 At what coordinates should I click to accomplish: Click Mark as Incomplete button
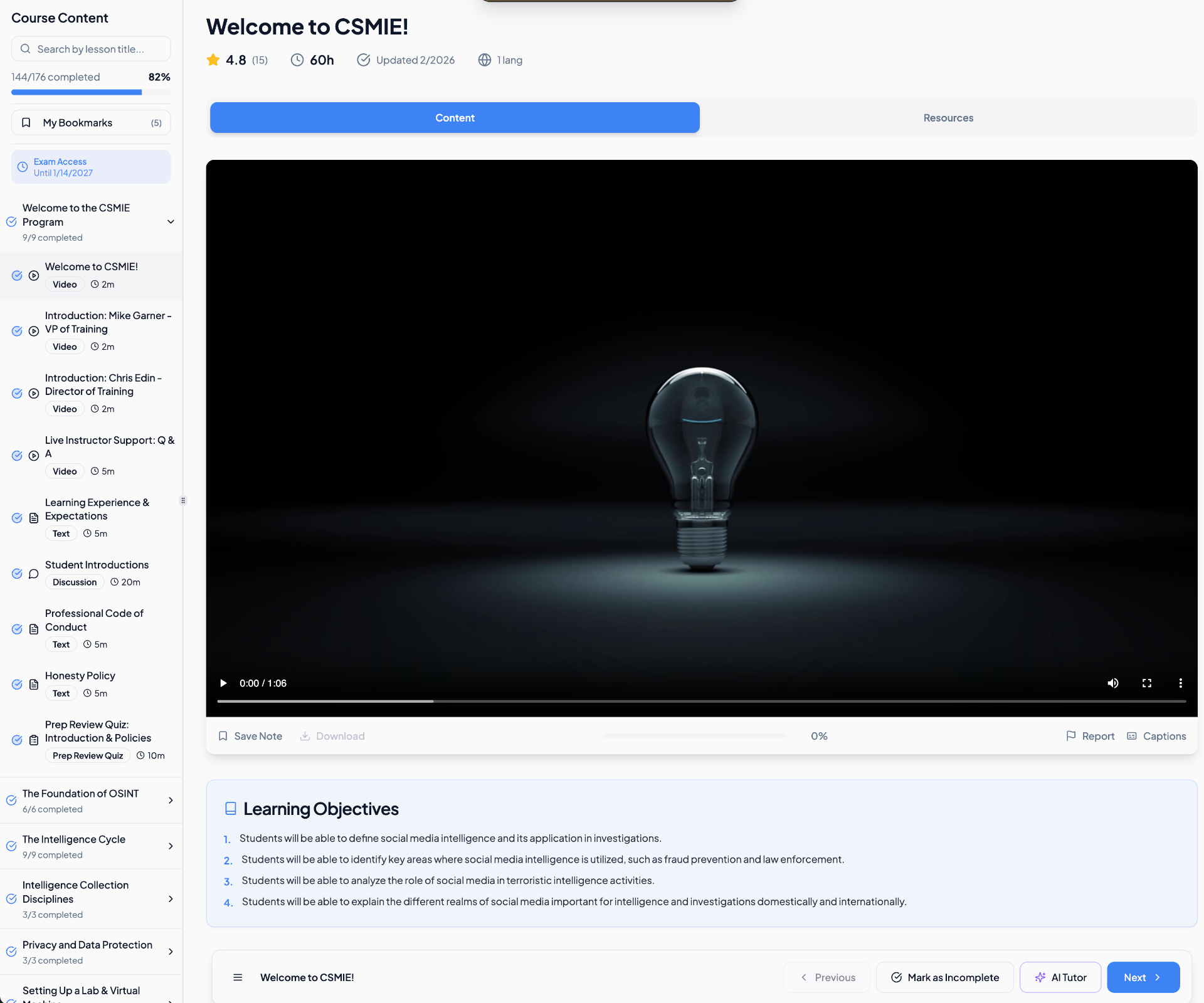[x=944, y=977]
